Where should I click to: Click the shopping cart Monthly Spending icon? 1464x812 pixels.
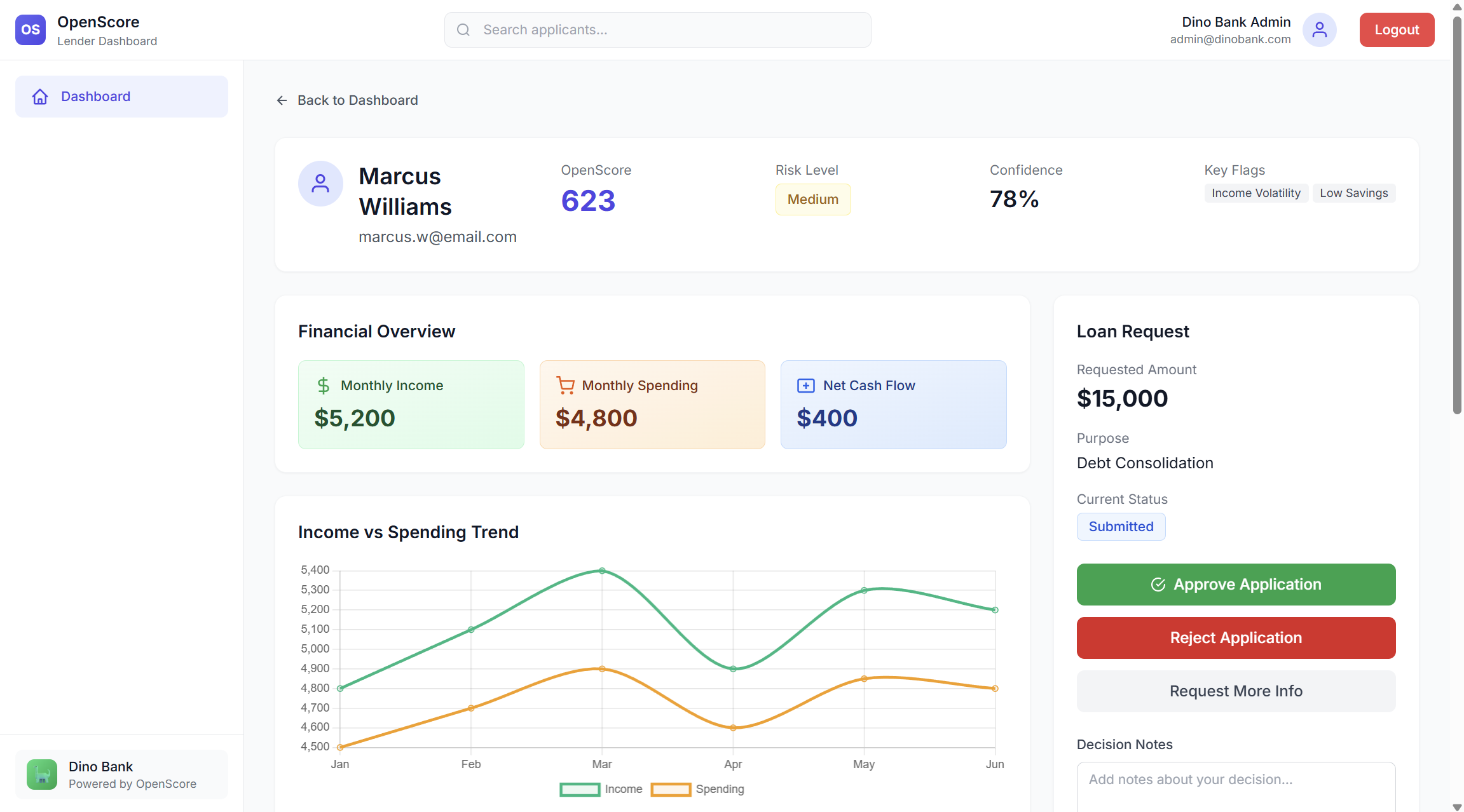(x=565, y=385)
